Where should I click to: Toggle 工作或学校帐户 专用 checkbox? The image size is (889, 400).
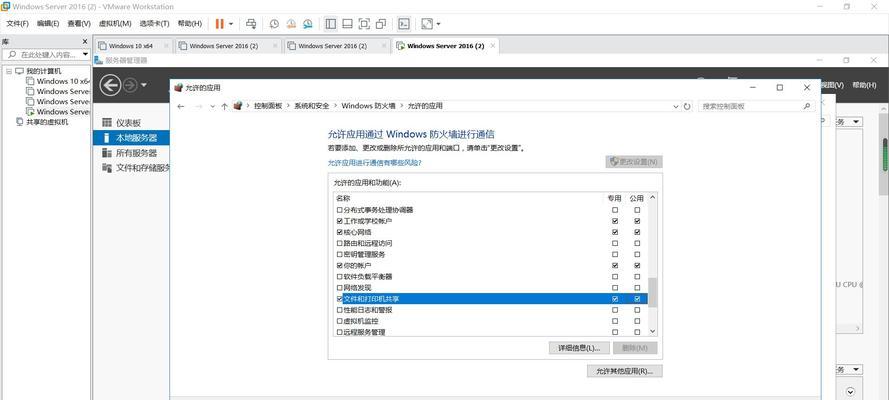click(x=615, y=221)
